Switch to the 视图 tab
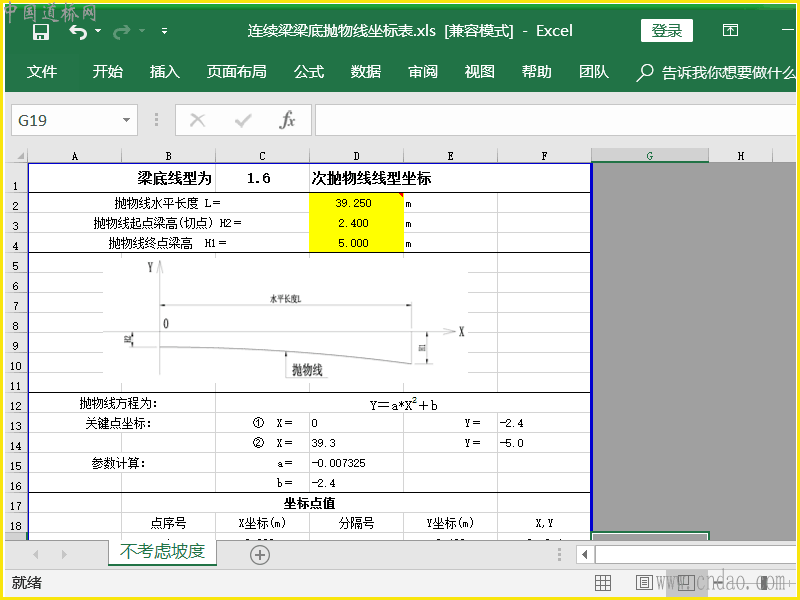This screenshot has width=800, height=600. pyautogui.click(x=480, y=72)
